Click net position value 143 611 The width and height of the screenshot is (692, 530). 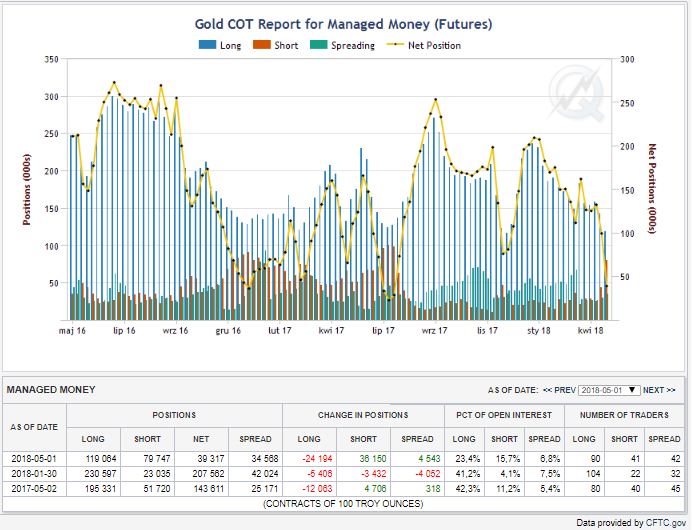208,489
